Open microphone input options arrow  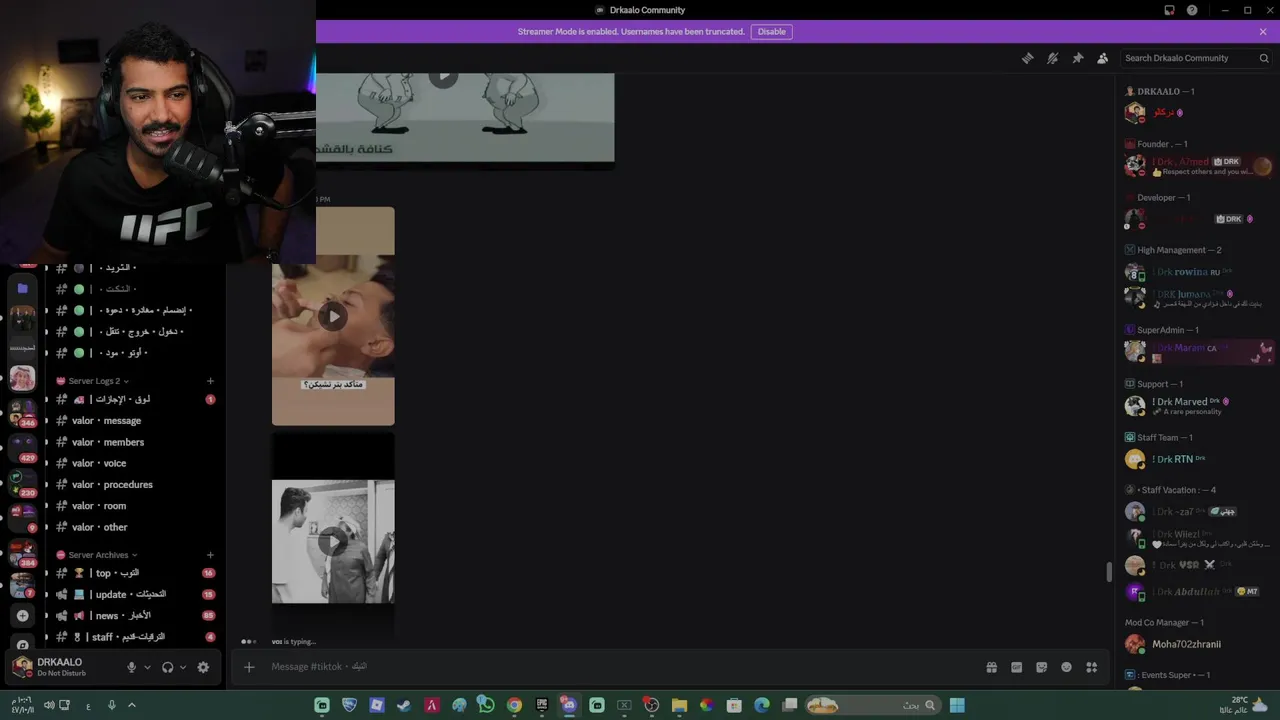[147, 667]
